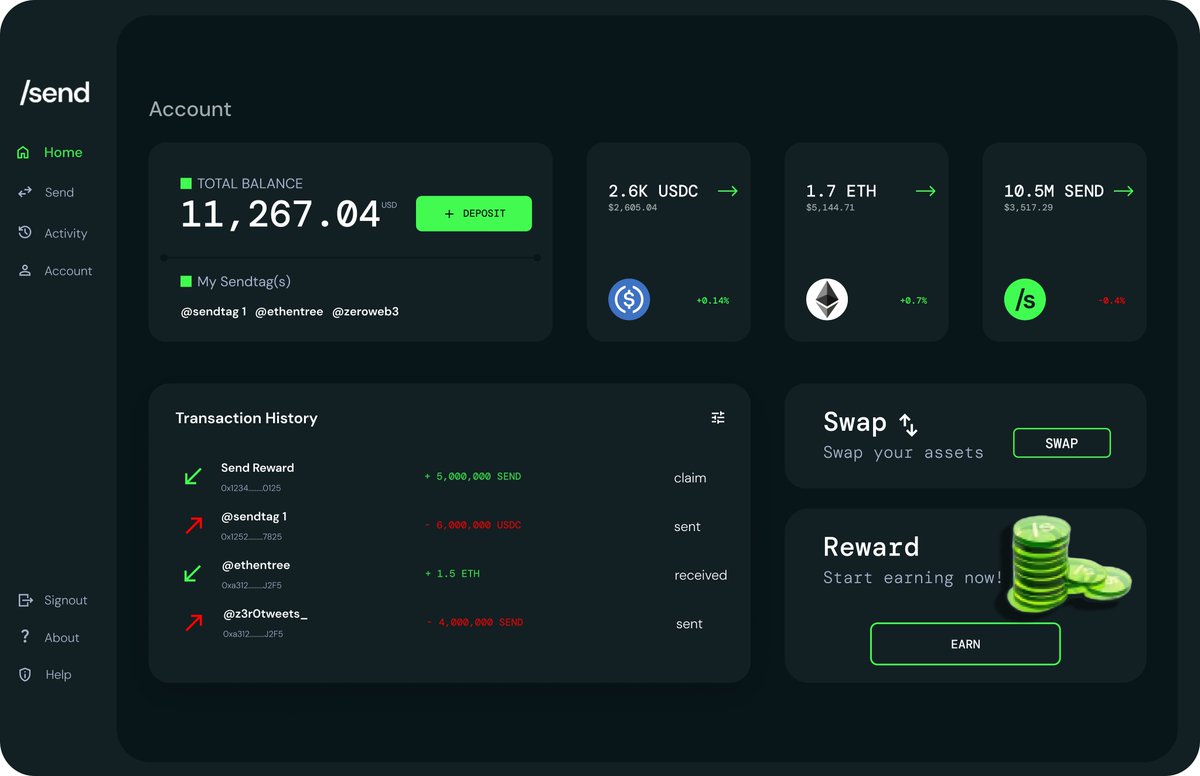This screenshot has width=1200, height=776.
Task: Click the EARN button
Action: [x=965, y=644]
